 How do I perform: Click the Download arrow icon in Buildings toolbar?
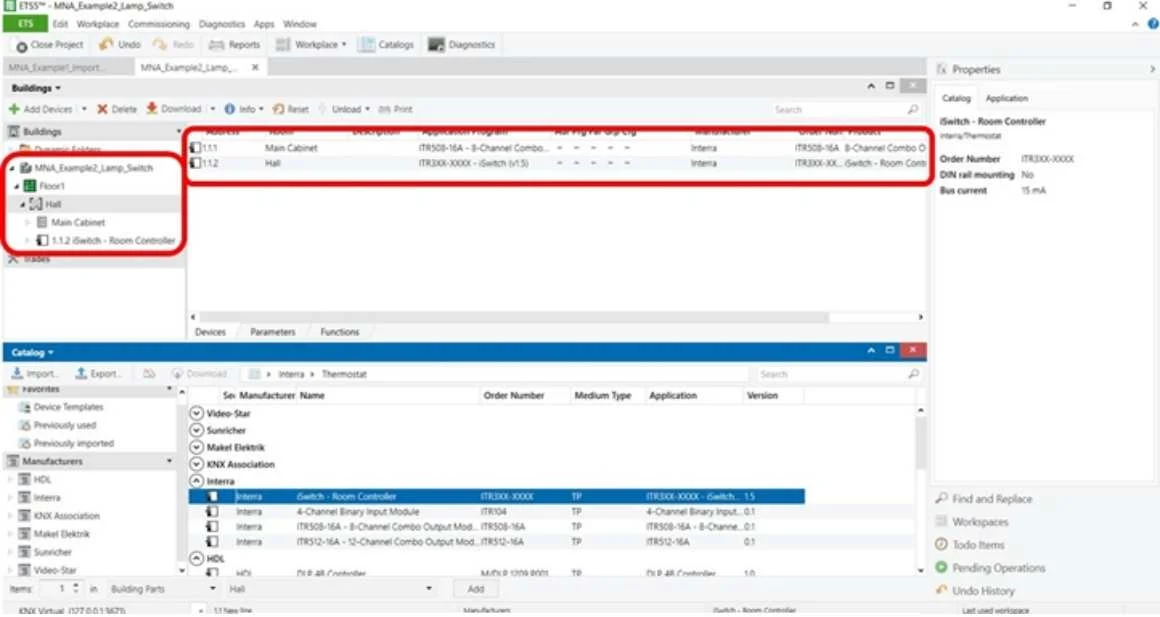click(152, 108)
